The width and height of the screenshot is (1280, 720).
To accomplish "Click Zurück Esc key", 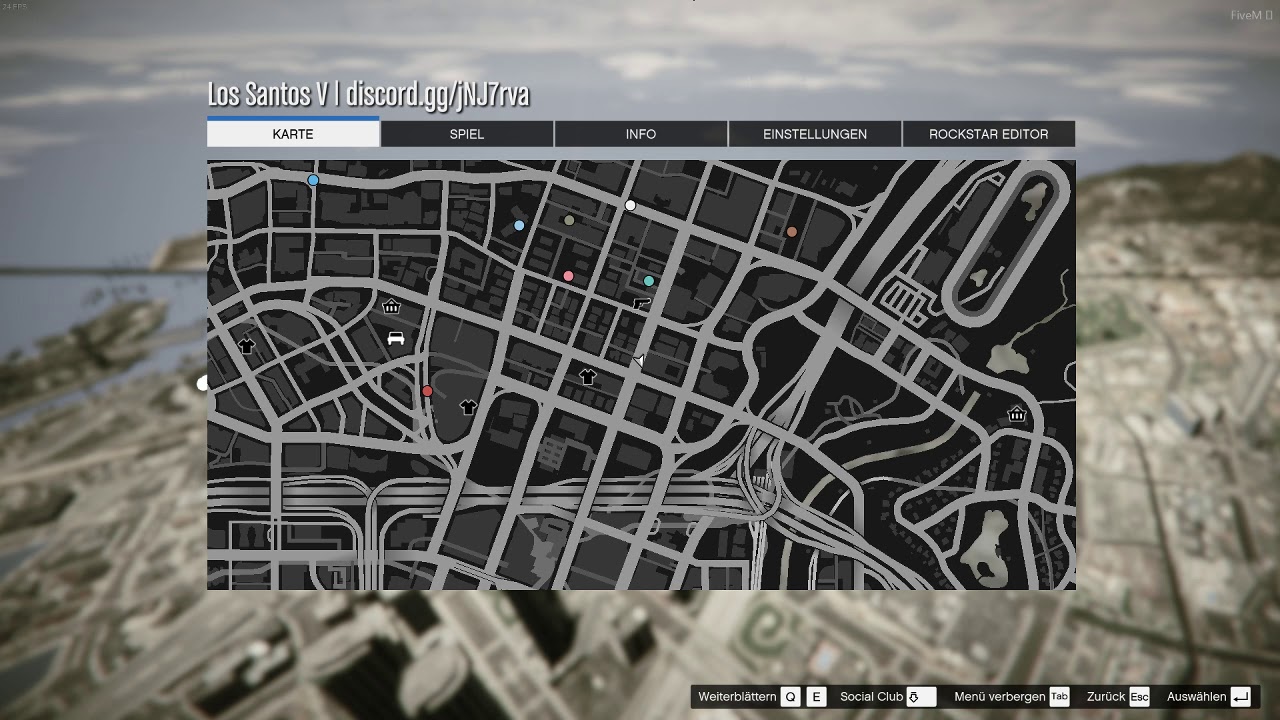I will [1139, 697].
